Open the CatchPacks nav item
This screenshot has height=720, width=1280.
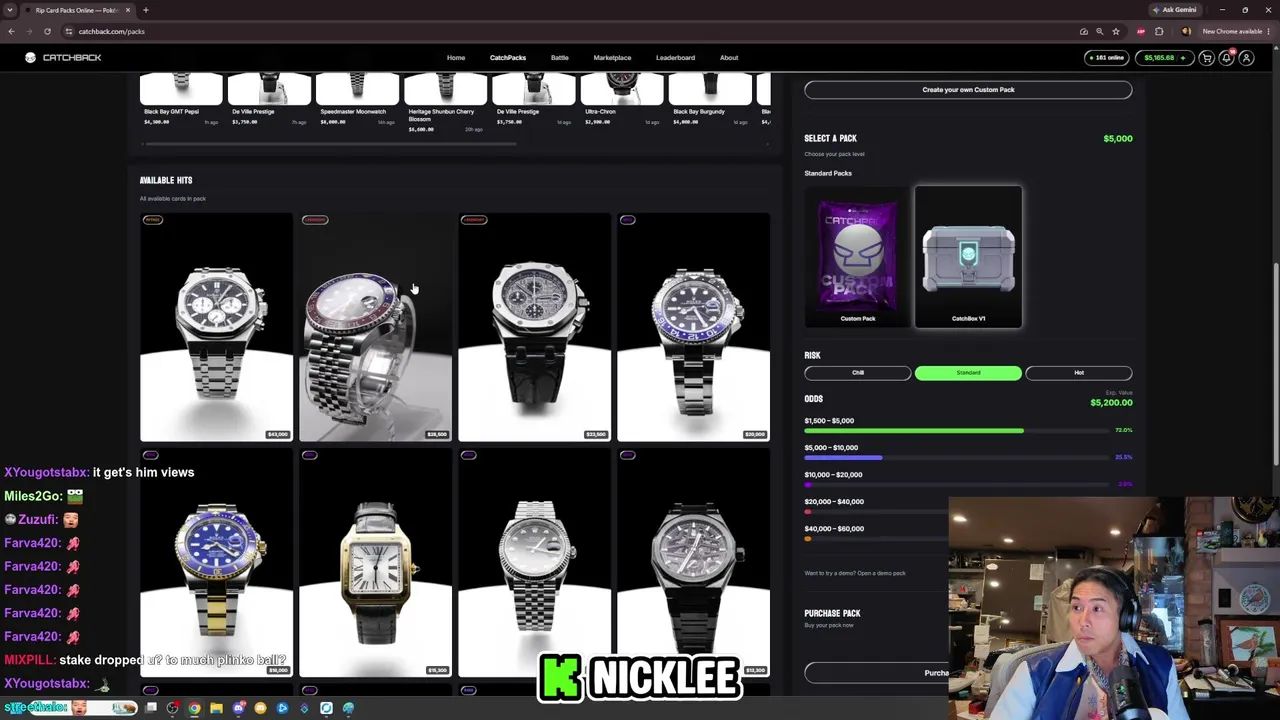(508, 58)
